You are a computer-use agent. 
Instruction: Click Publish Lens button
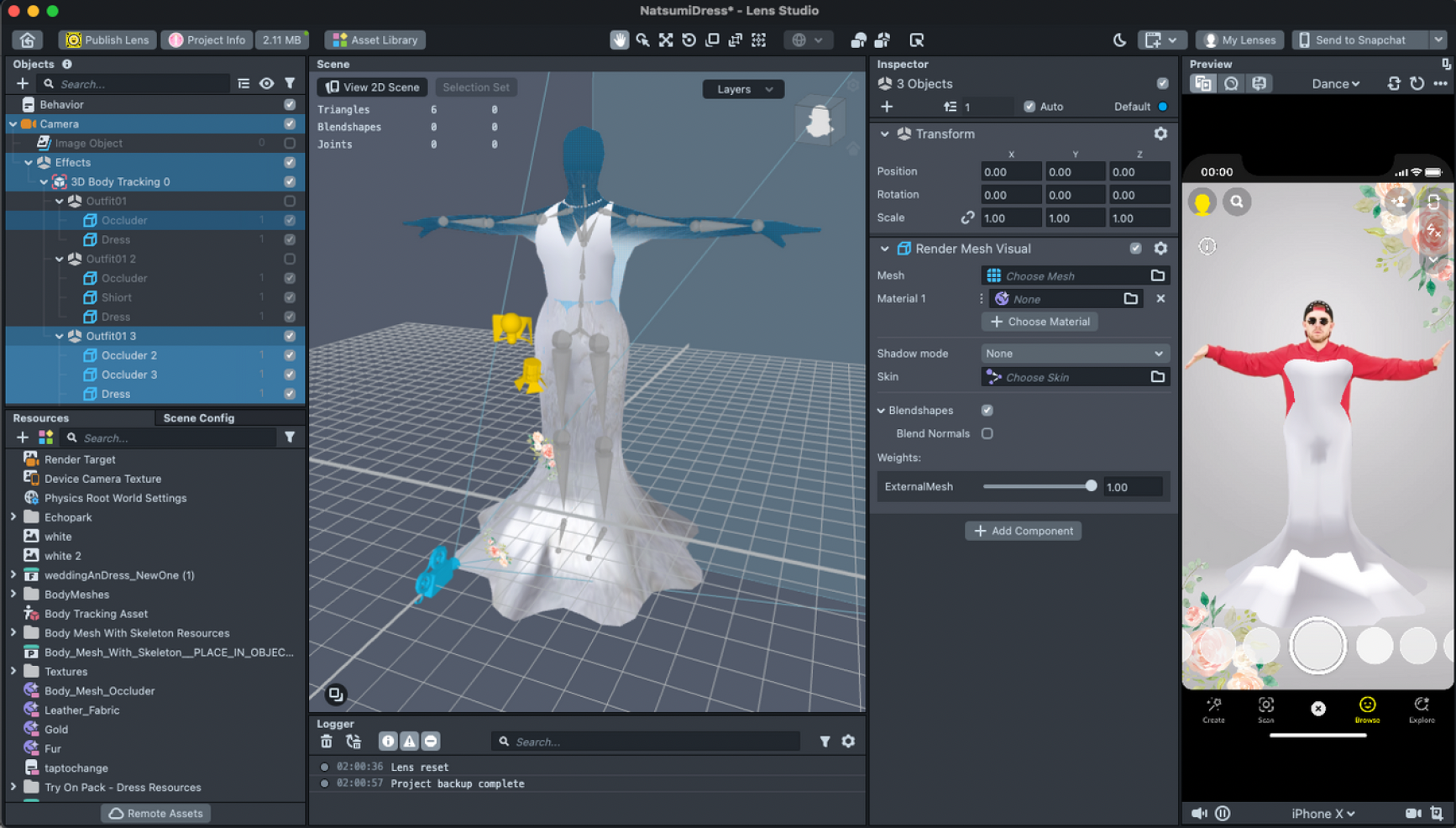click(107, 39)
